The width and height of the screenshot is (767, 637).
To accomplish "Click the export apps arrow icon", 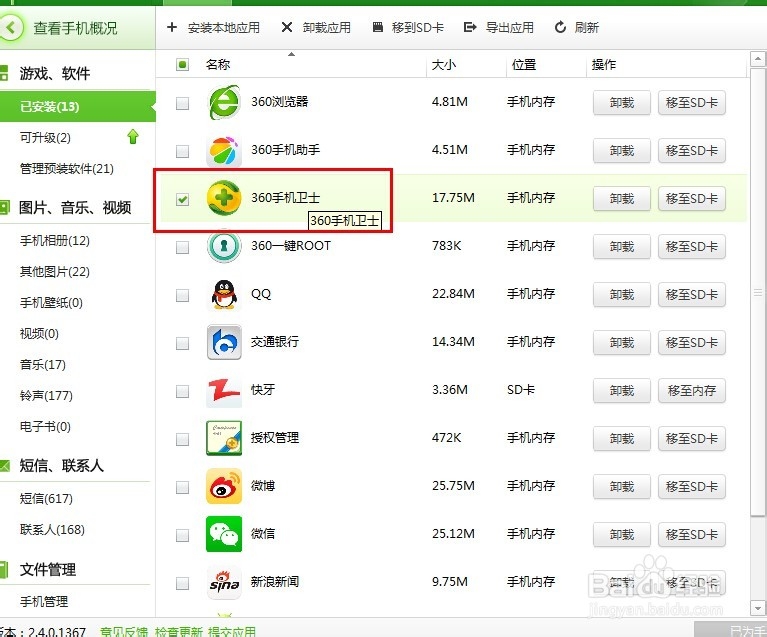I will tap(470, 27).
